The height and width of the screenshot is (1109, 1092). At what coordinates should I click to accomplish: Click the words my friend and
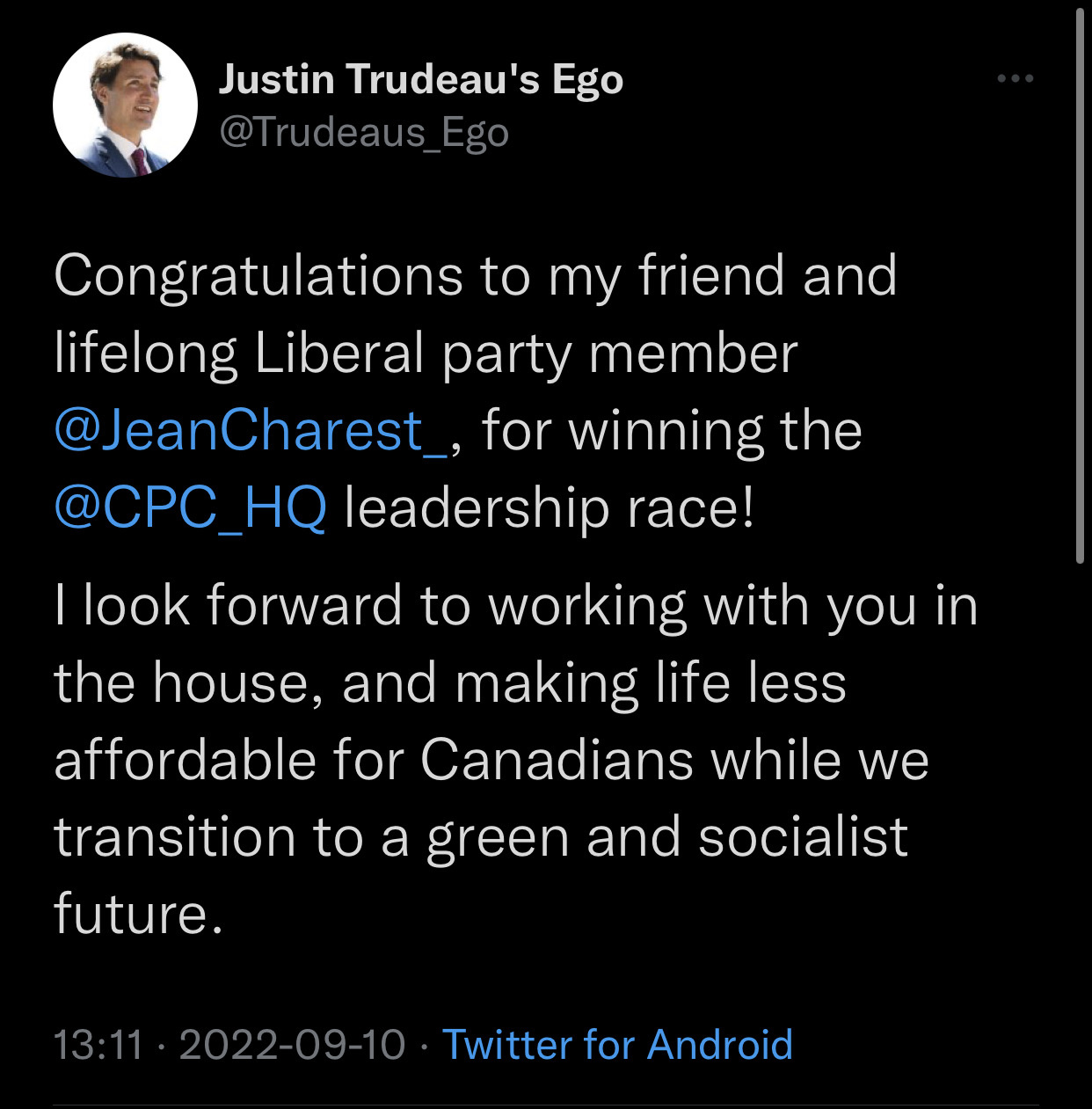pos(723,276)
